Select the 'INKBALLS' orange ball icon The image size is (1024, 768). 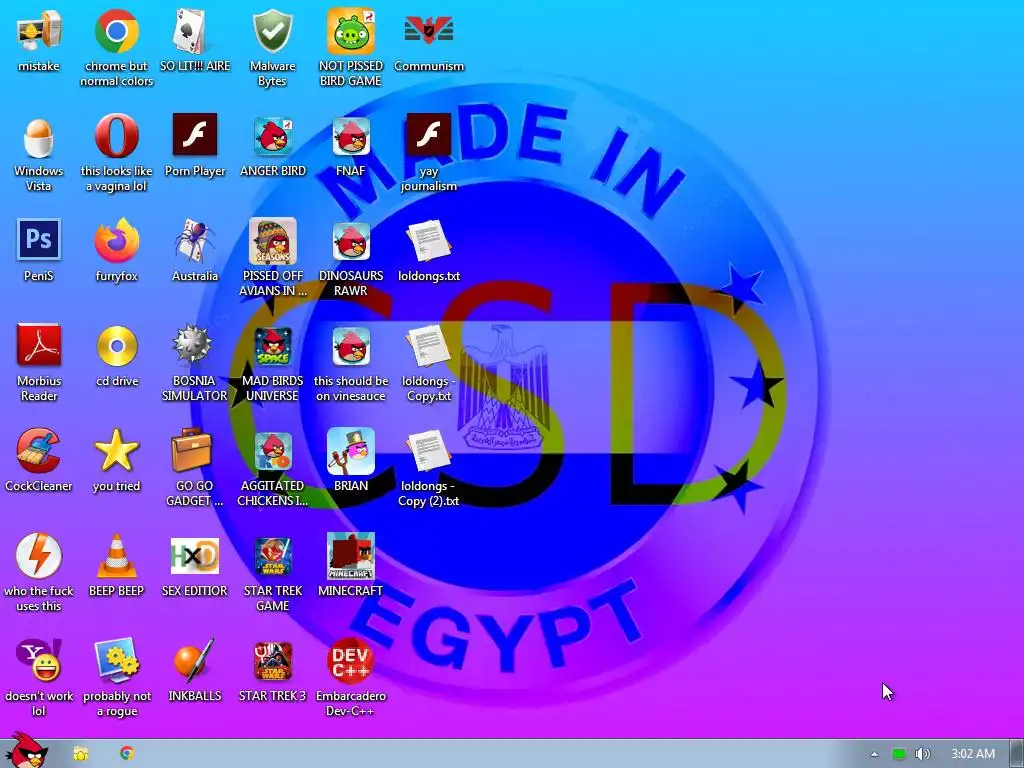195,661
